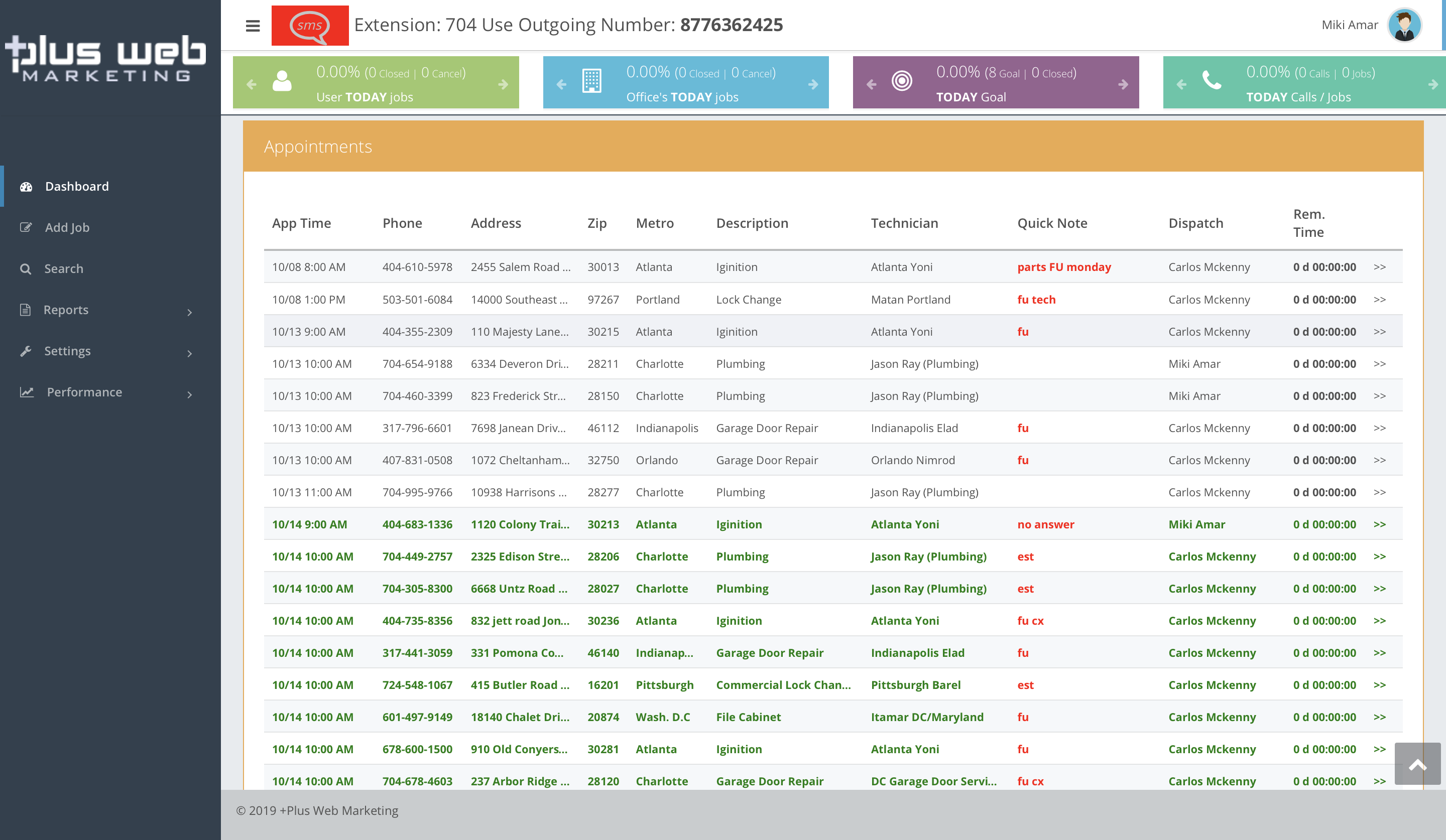The height and width of the screenshot is (840, 1446).
Task: Click the Search magnifier icon in sidebar
Action: click(27, 268)
